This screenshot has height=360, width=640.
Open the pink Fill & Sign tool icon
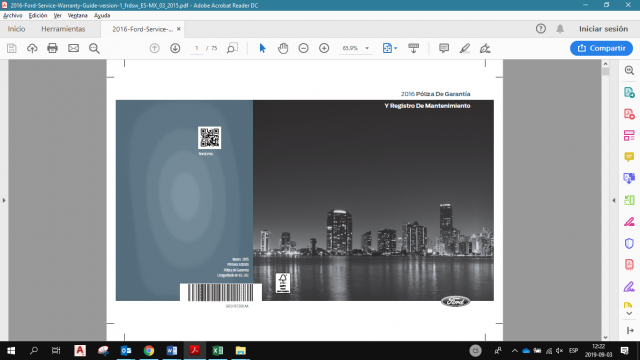click(x=629, y=222)
